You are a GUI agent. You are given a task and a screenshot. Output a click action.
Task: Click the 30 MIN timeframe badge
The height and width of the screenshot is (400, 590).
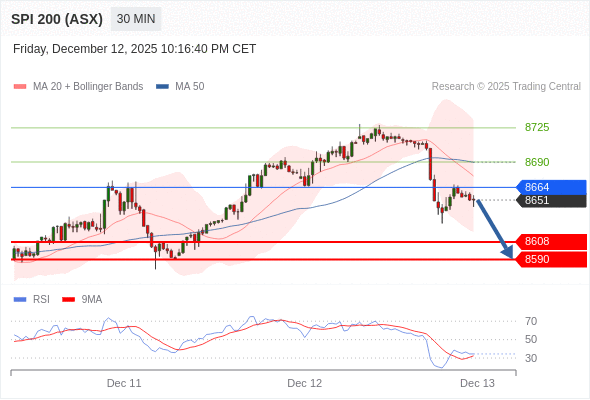[136, 19]
